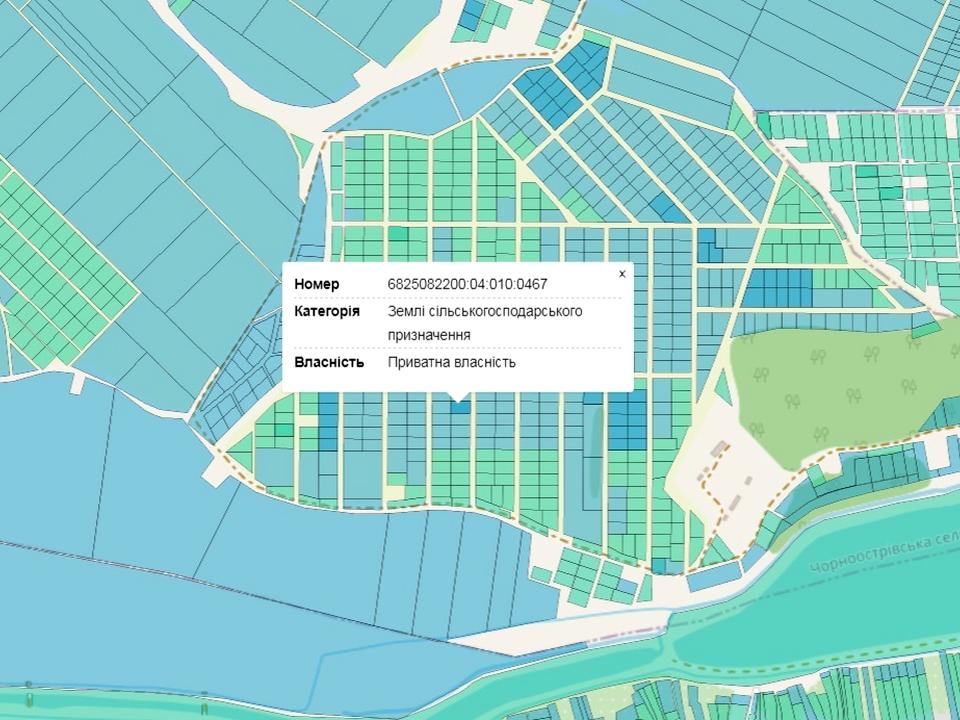
Task: Click 'Землі сільськогосподарського призначення' value
Action: click(485, 323)
